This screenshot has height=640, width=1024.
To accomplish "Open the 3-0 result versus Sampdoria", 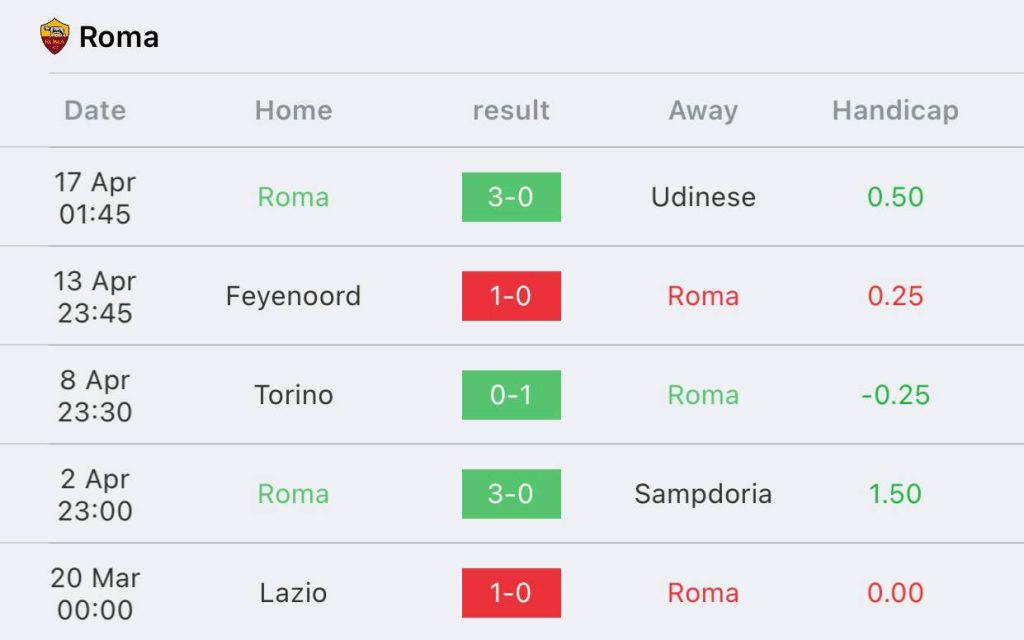I will pos(511,494).
